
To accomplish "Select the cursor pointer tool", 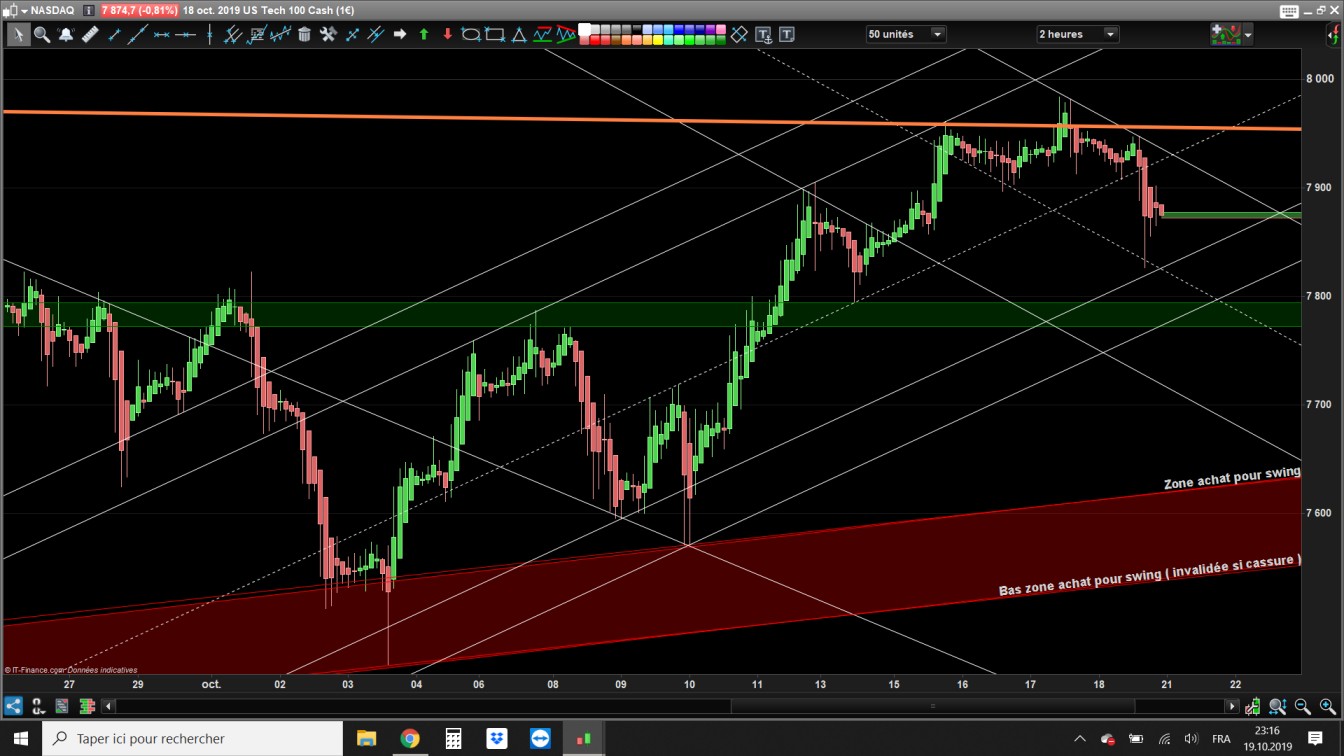I will point(18,34).
